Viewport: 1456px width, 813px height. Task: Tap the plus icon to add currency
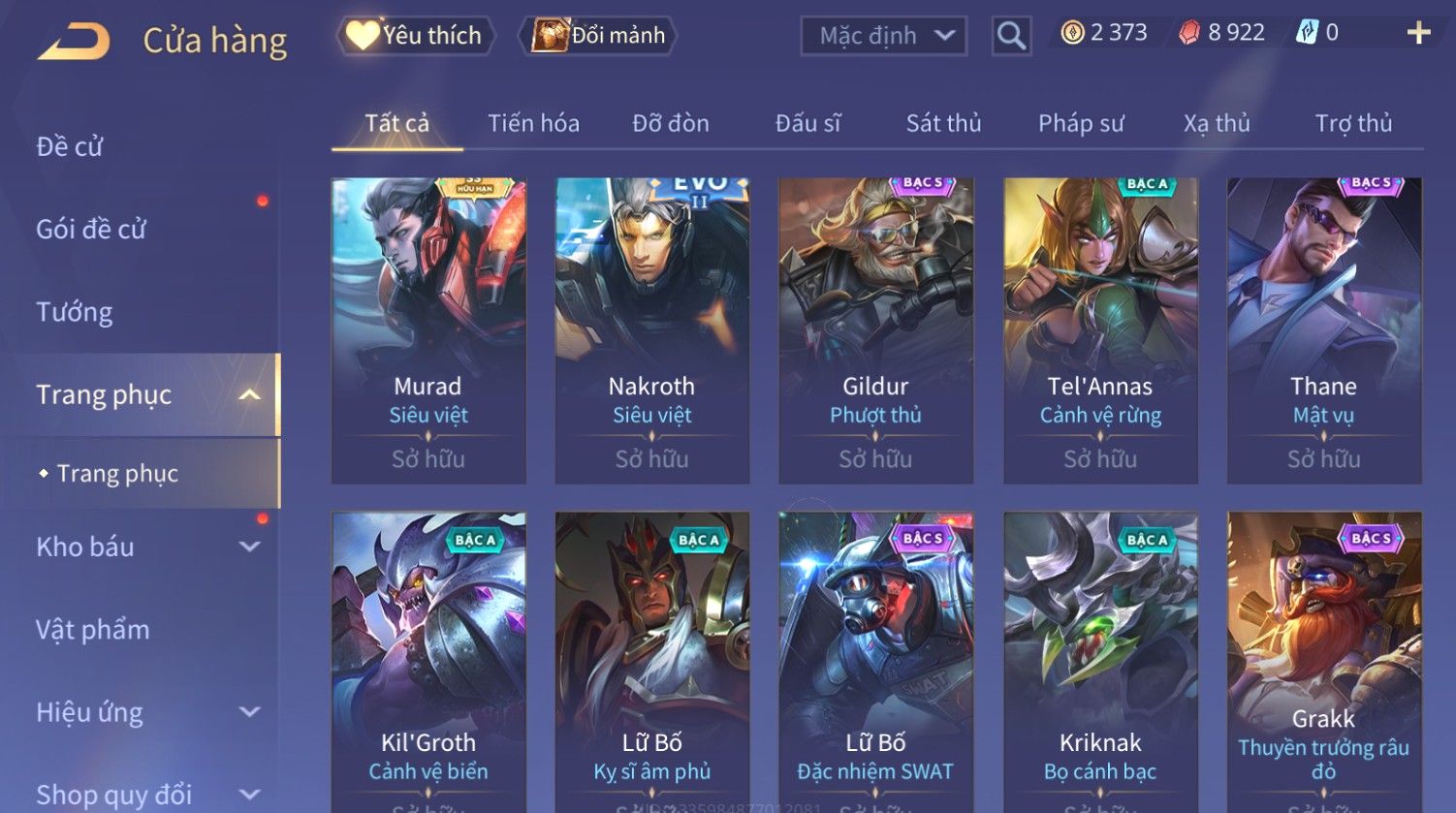point(1418,34)
